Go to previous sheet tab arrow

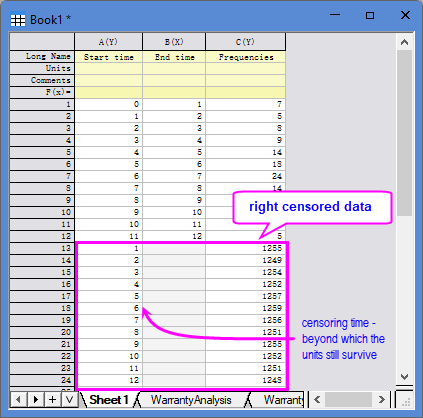click(19, 399)
